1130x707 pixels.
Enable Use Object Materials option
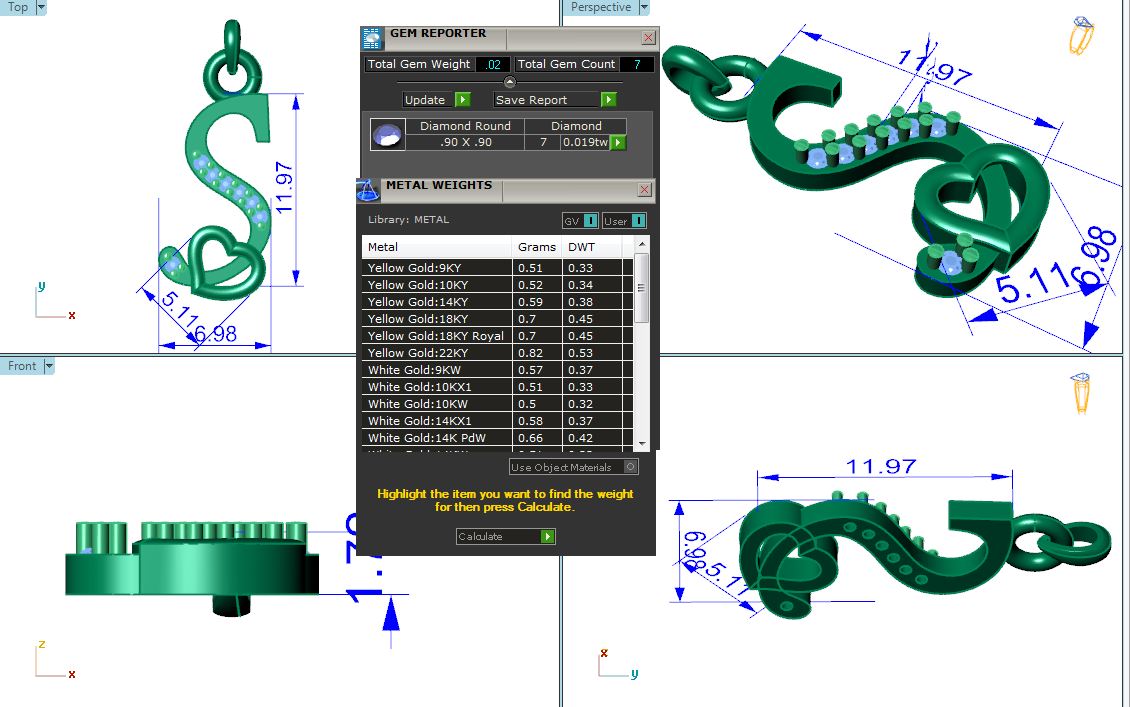[630, 467]
